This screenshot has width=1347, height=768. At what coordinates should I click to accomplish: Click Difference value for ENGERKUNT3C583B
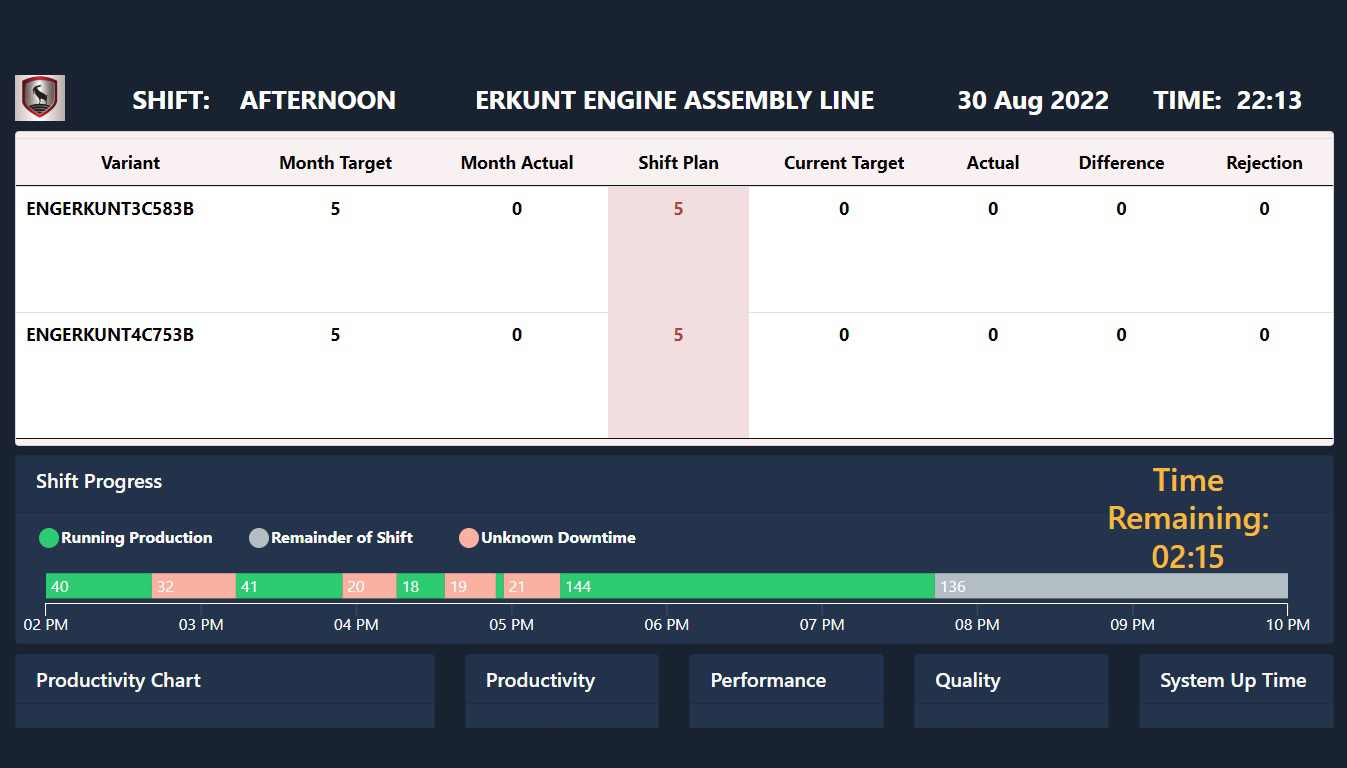1121,209
